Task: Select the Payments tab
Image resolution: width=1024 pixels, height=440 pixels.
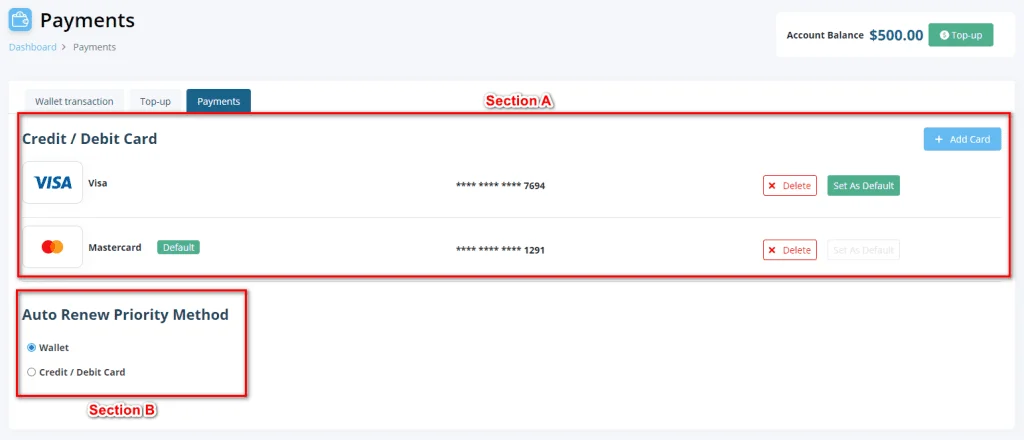Action: pyautogui.click(x=219, y=101)
